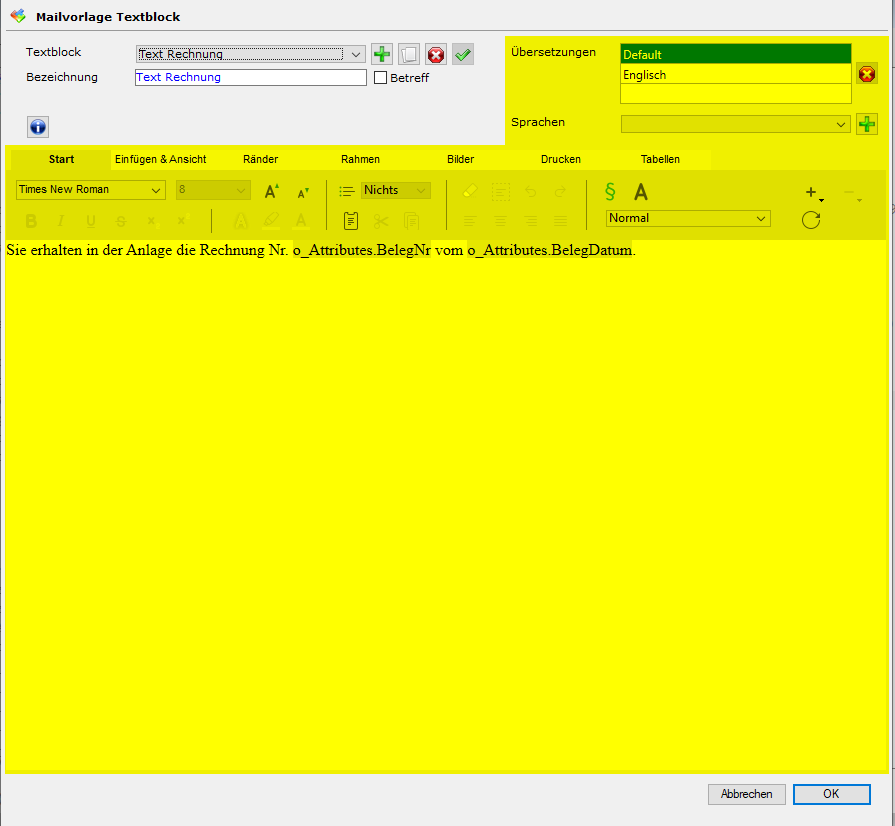
Task: Add a language with green plus icon
Action: (866, 124)
